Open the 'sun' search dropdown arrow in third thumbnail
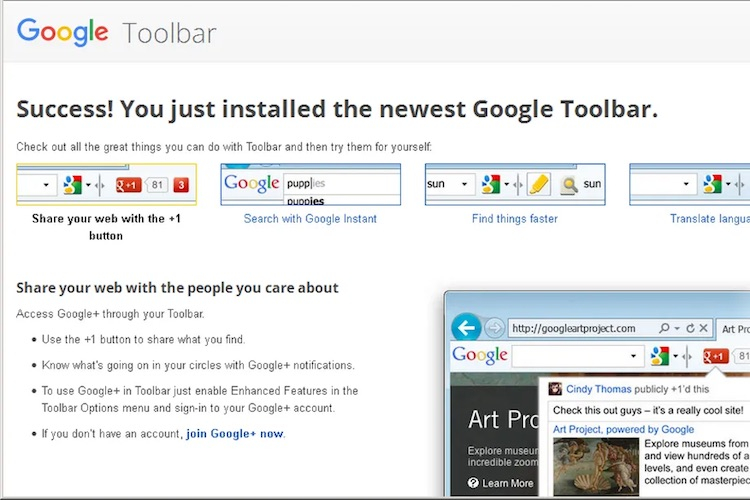The width and height of the screenshot is (750, 500). click(x=463, y=185)
